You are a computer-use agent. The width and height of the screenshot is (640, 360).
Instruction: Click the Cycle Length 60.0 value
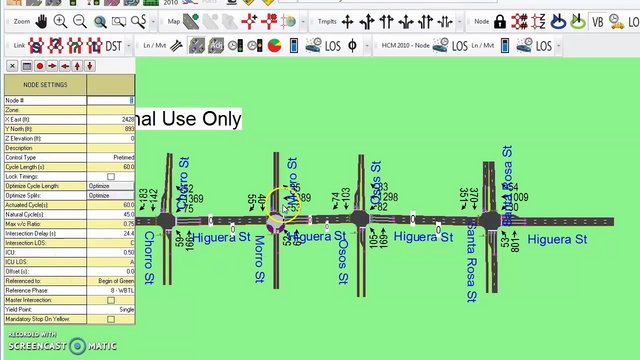coord(111,167)
